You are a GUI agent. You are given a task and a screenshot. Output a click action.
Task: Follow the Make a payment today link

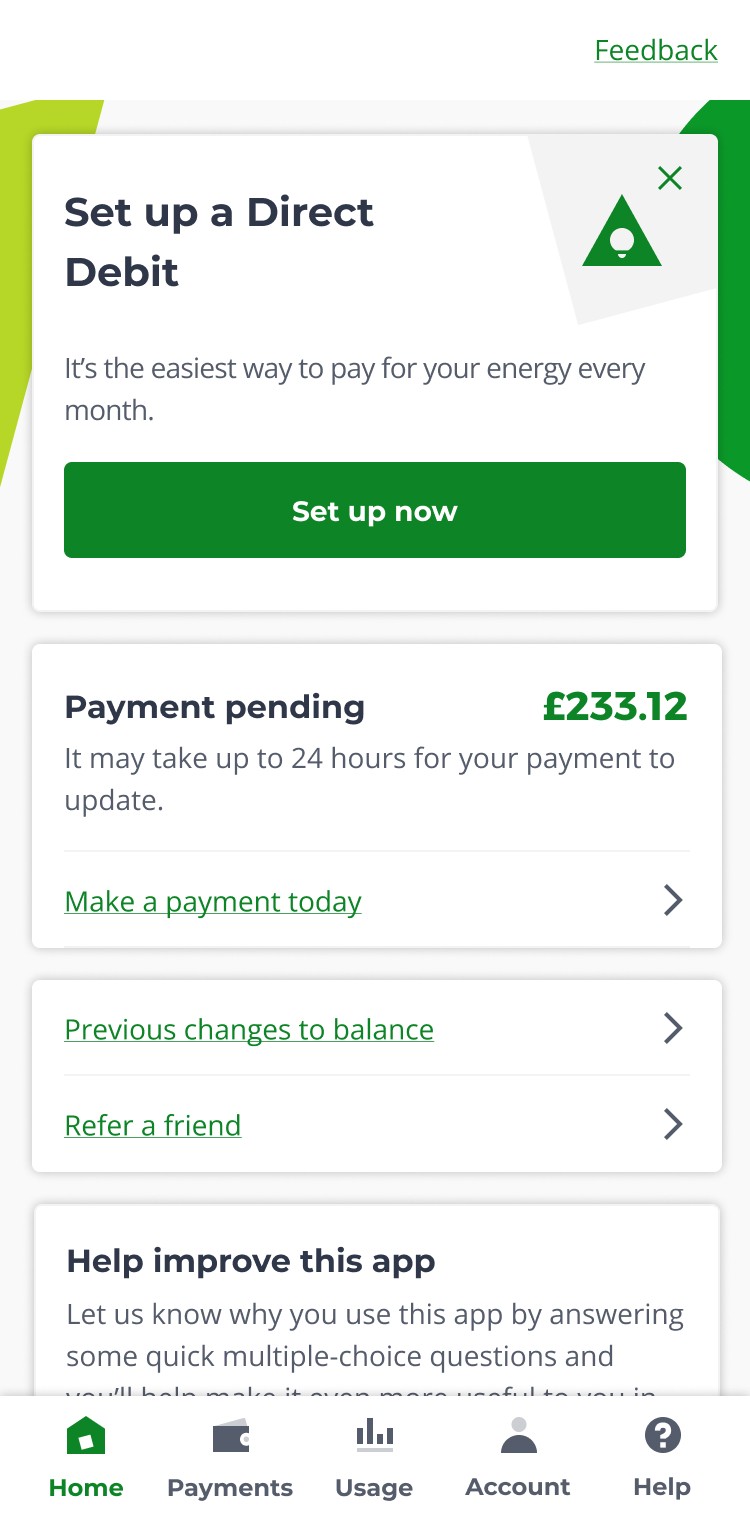pos(213,902)
